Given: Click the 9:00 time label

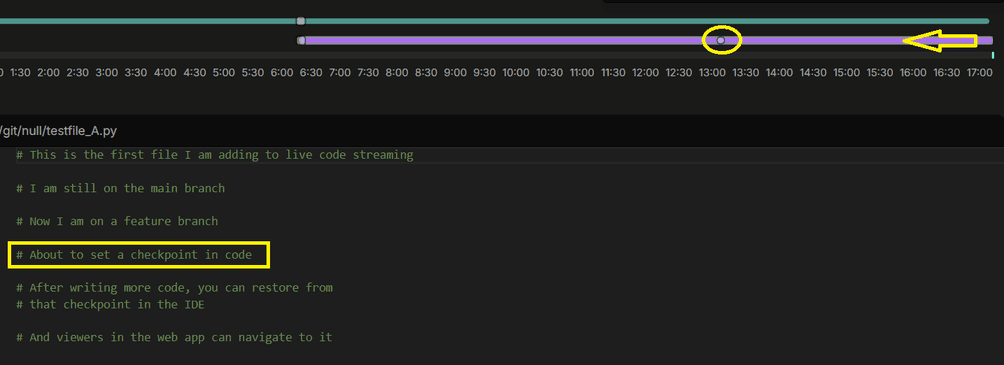Looking at the screenshot, I should 455,72.
